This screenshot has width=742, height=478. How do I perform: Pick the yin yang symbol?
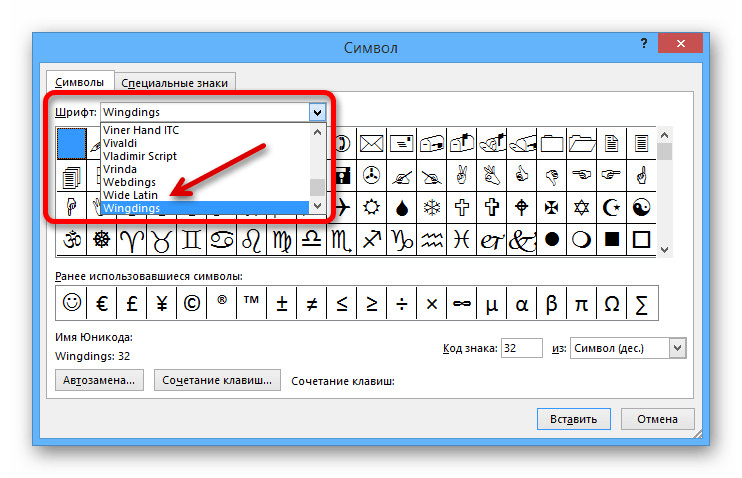(641, 207)
